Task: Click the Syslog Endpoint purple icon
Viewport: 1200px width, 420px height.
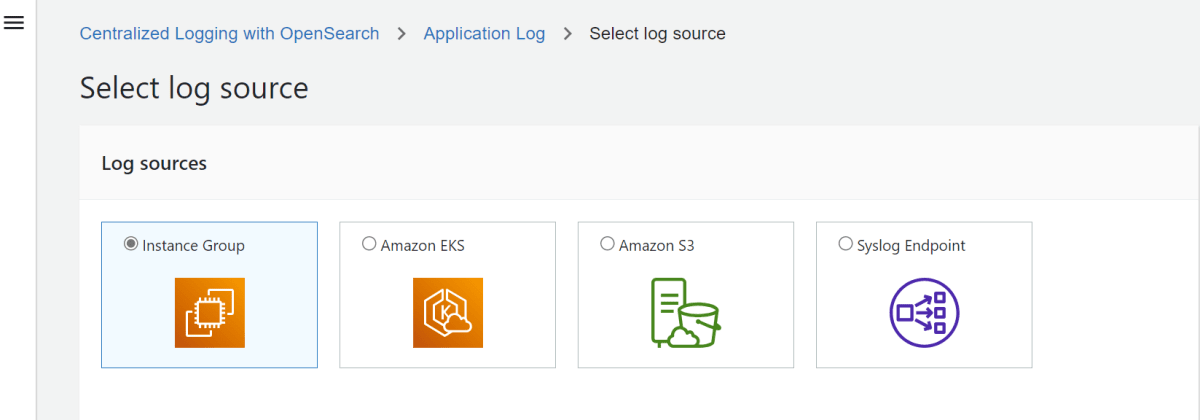Action: pyautogui.click(x=924, y=313)
